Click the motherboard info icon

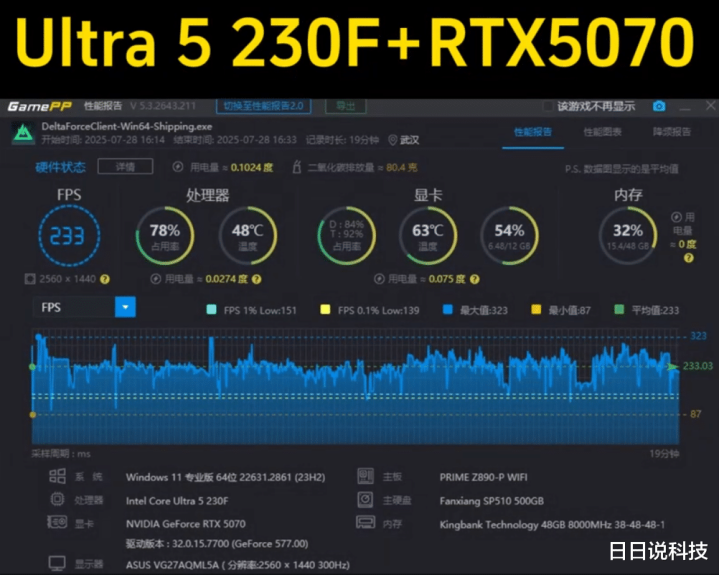click(365, 476)
